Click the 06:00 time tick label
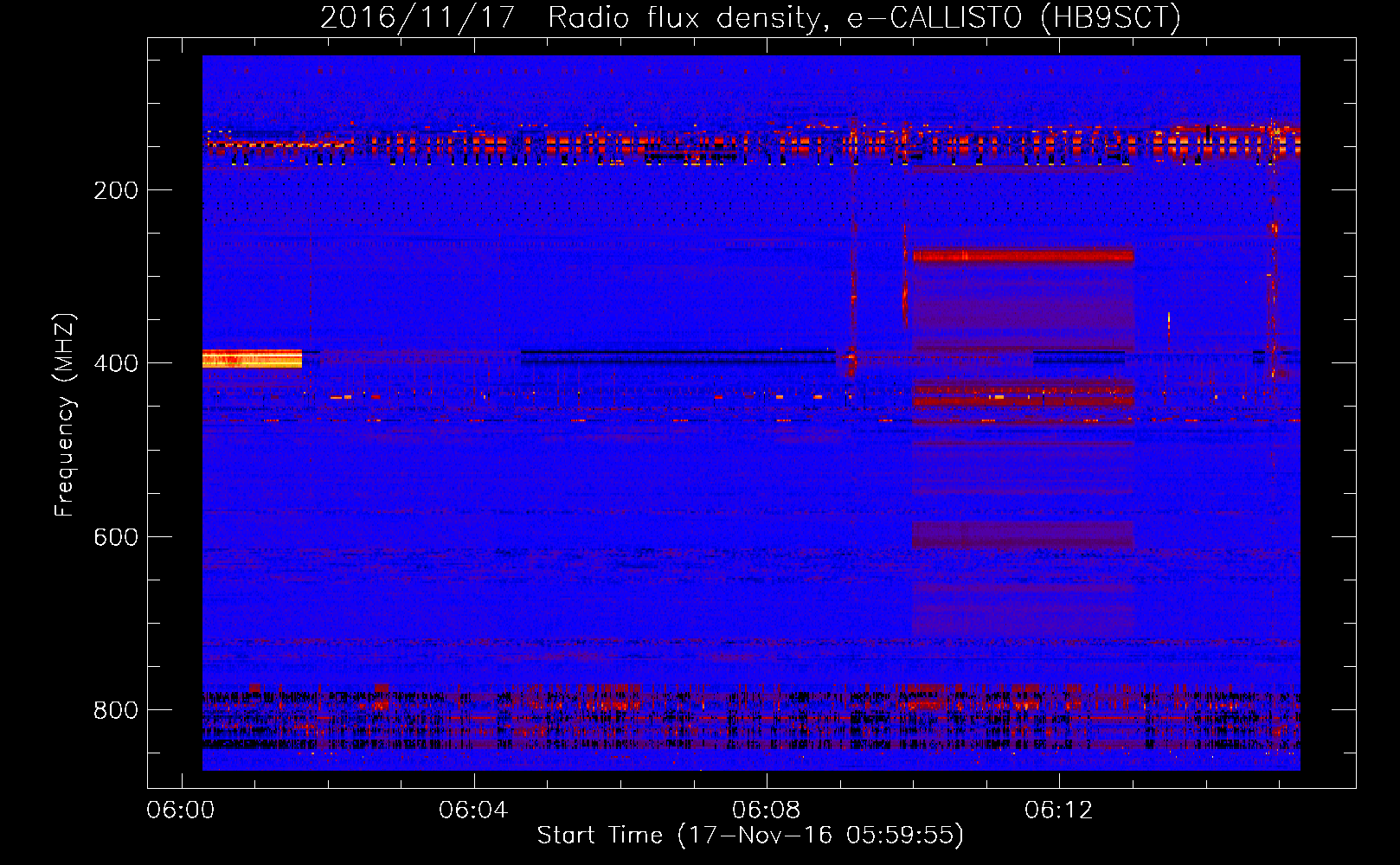The height and width of the screenshot is (865, 1400). [181, 811]
